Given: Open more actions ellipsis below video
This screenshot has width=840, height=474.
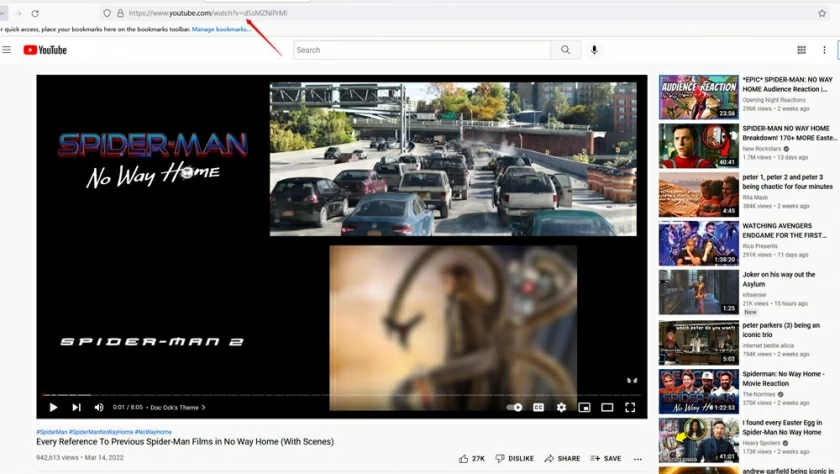Looking at the screenshot, I should coord(638,459).
